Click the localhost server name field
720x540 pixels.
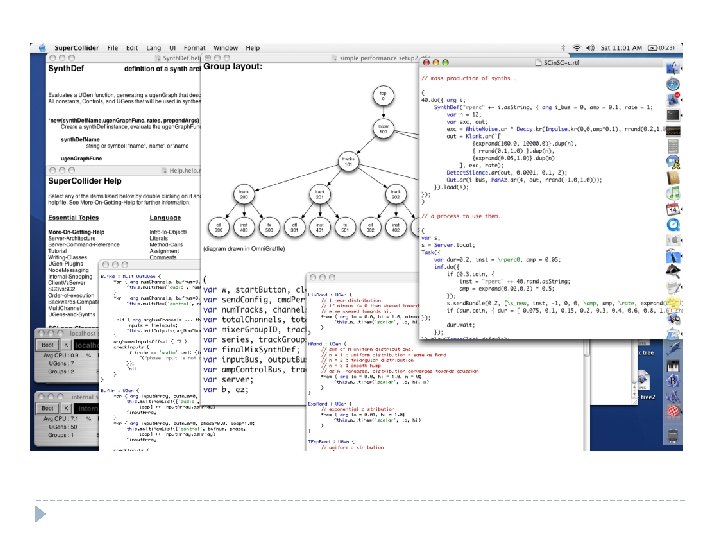[x=86, y=345]
